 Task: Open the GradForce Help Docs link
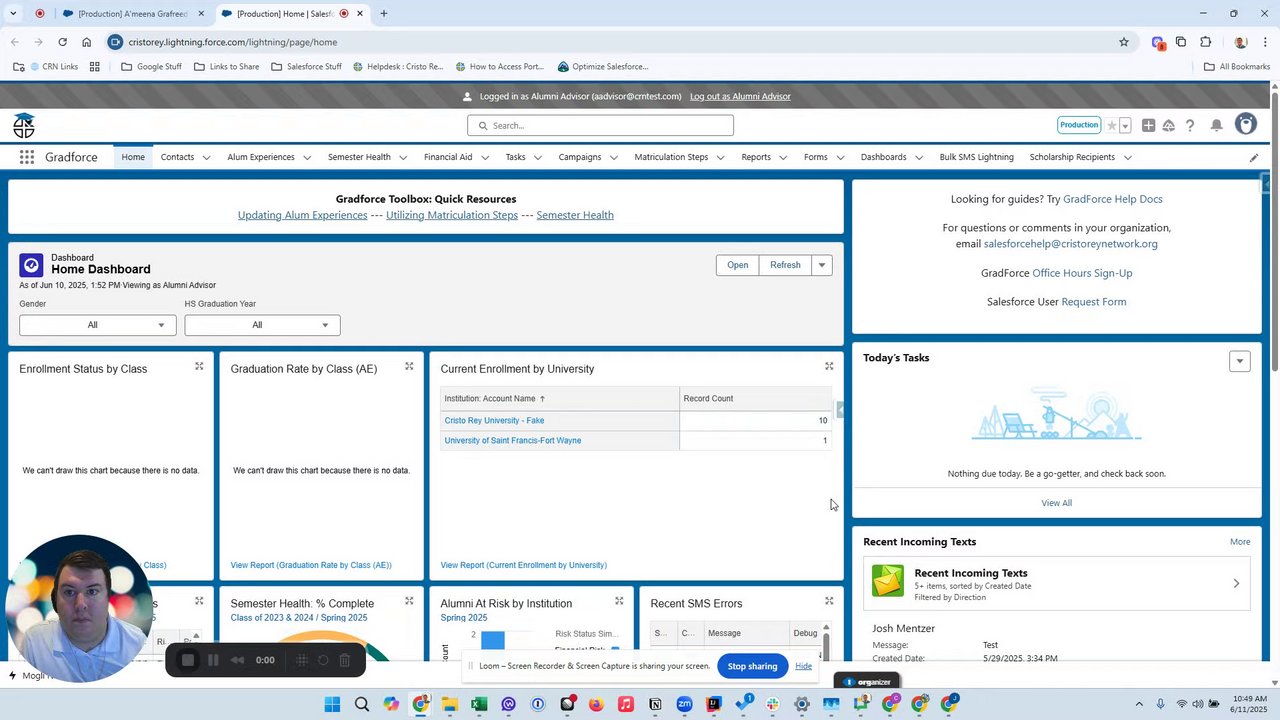point(1113,199)
